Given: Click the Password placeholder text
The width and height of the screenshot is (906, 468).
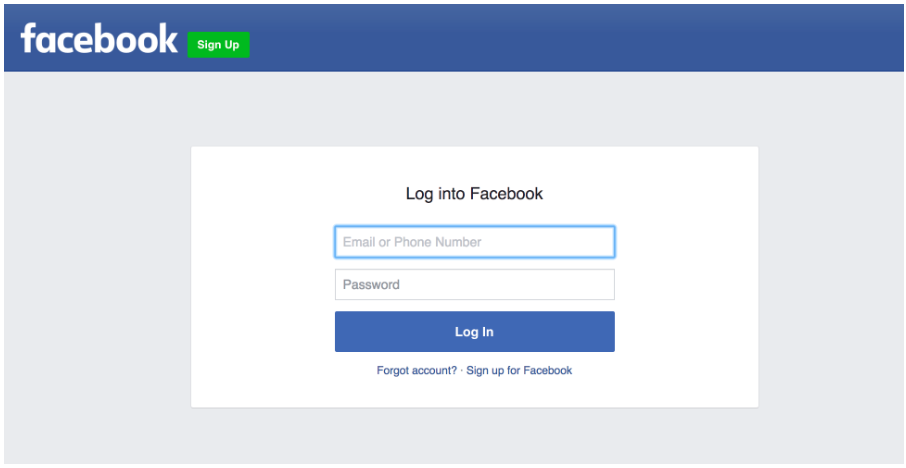Looking at the screenshot, I should 371,285.
